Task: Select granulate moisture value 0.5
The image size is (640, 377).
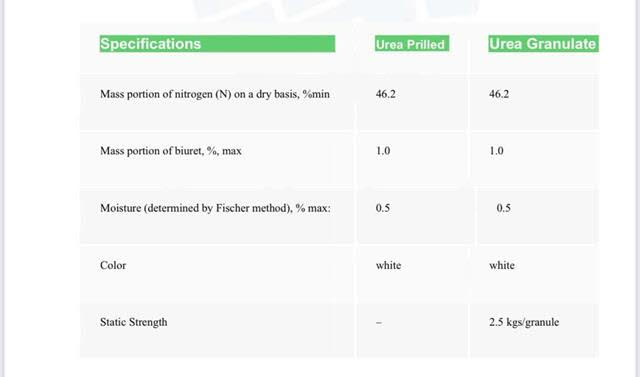Action: coord(504,208)
